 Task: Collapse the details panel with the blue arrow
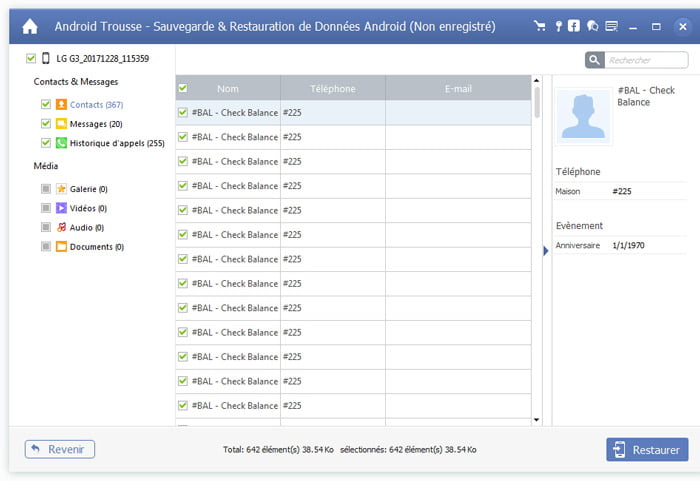tap(546, 251)
